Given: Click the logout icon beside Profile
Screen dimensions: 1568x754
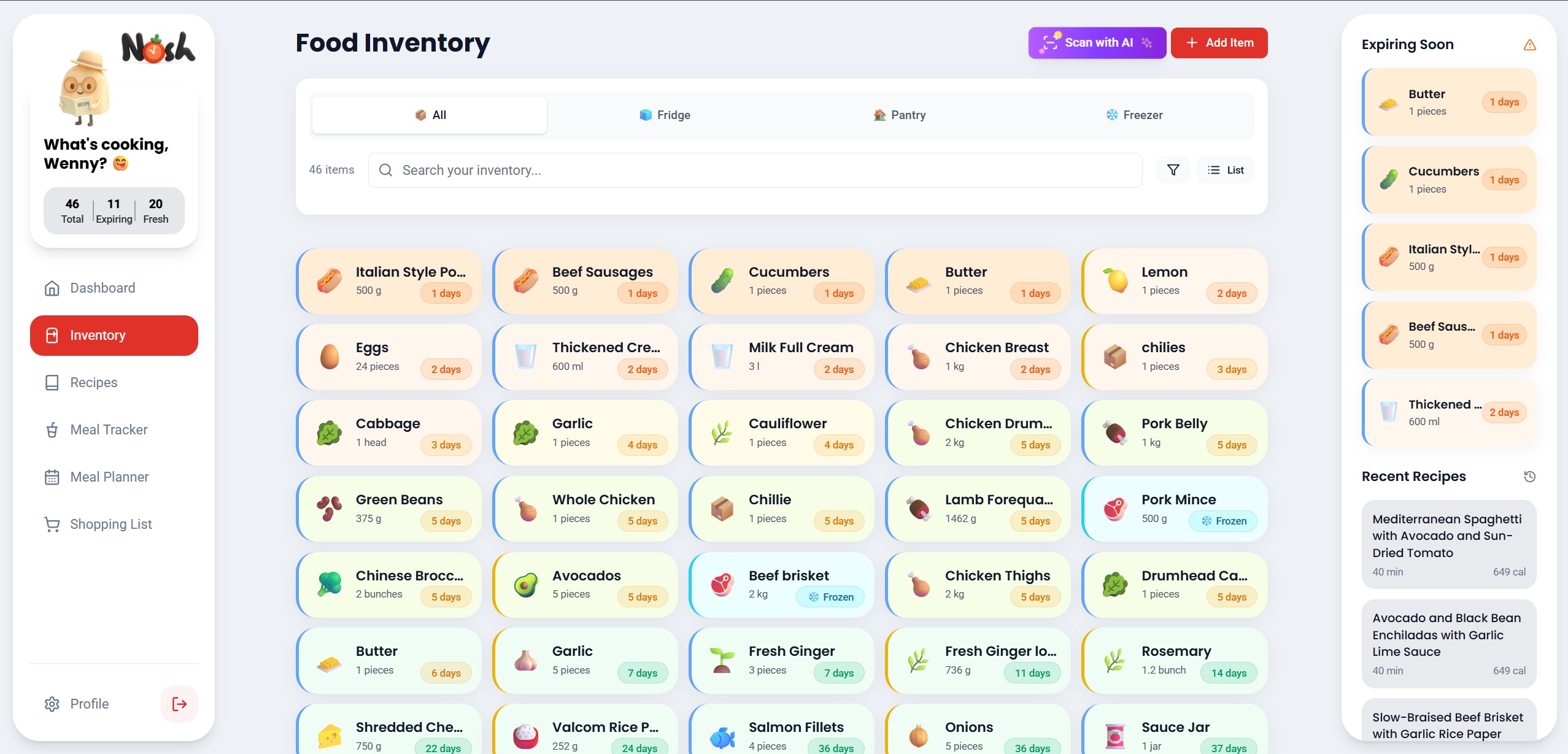Looking at the screenshot, I should pos(179,704).
